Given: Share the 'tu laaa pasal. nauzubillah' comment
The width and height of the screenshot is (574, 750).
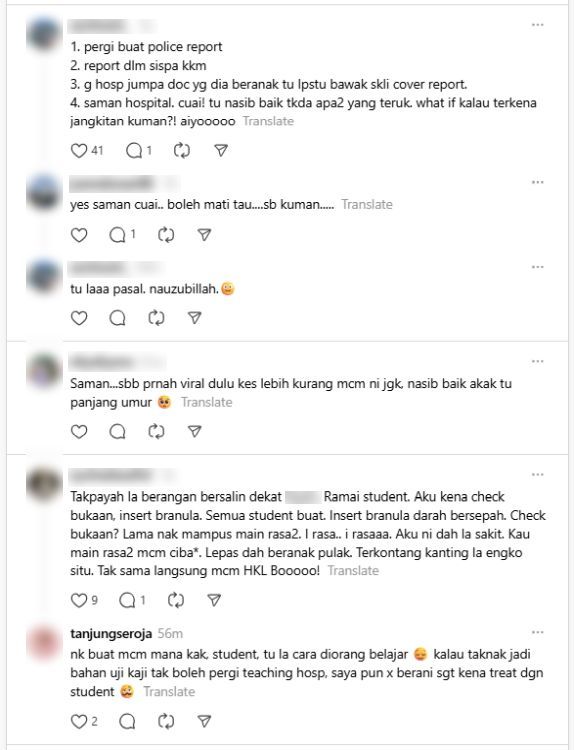Looking at the screenshot, I should (x=195, y=318).
